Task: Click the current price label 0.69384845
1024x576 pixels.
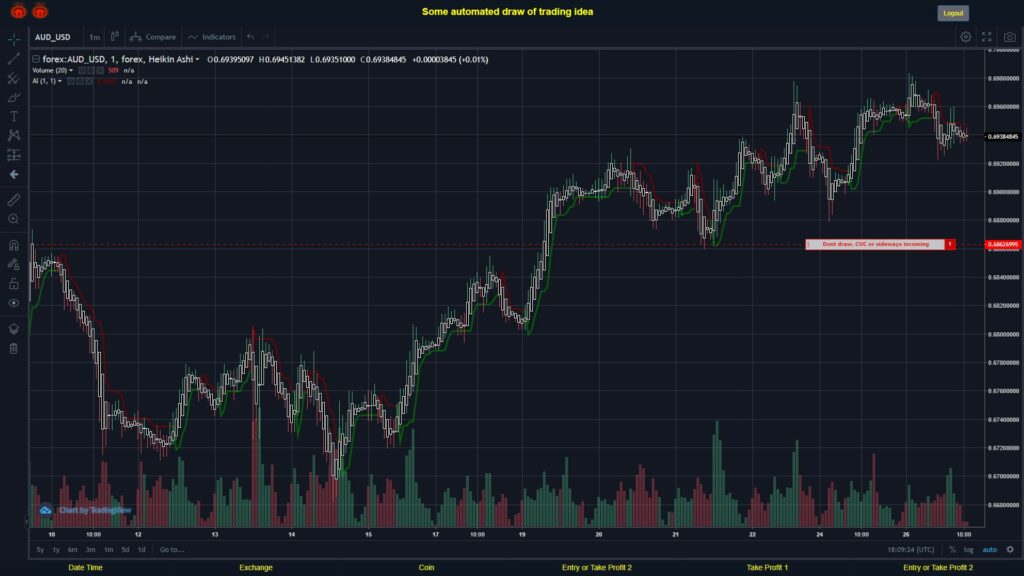Action: [1002, 136]
